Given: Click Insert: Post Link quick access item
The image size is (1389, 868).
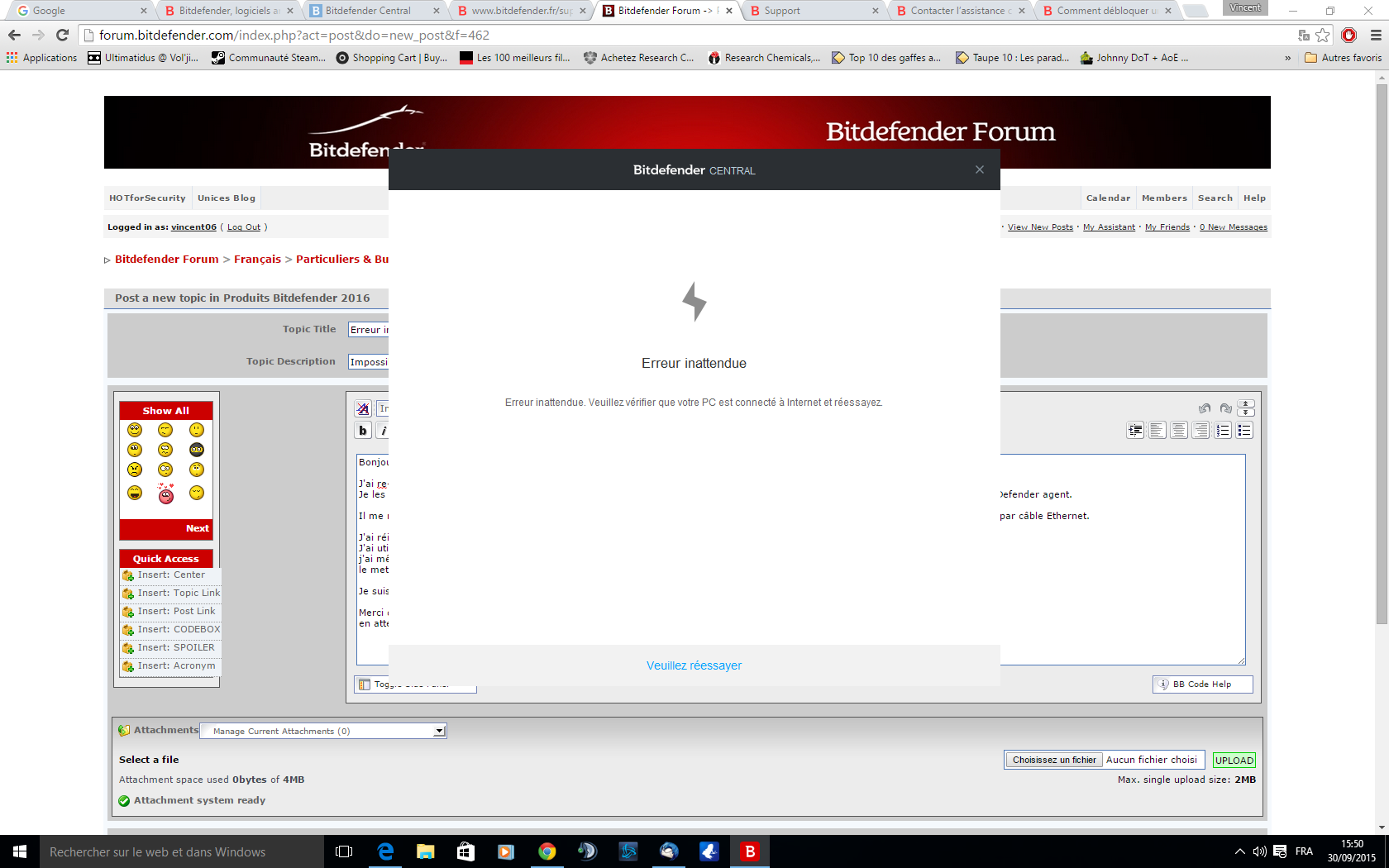Looking at the screenshot, I should [171, 612].
